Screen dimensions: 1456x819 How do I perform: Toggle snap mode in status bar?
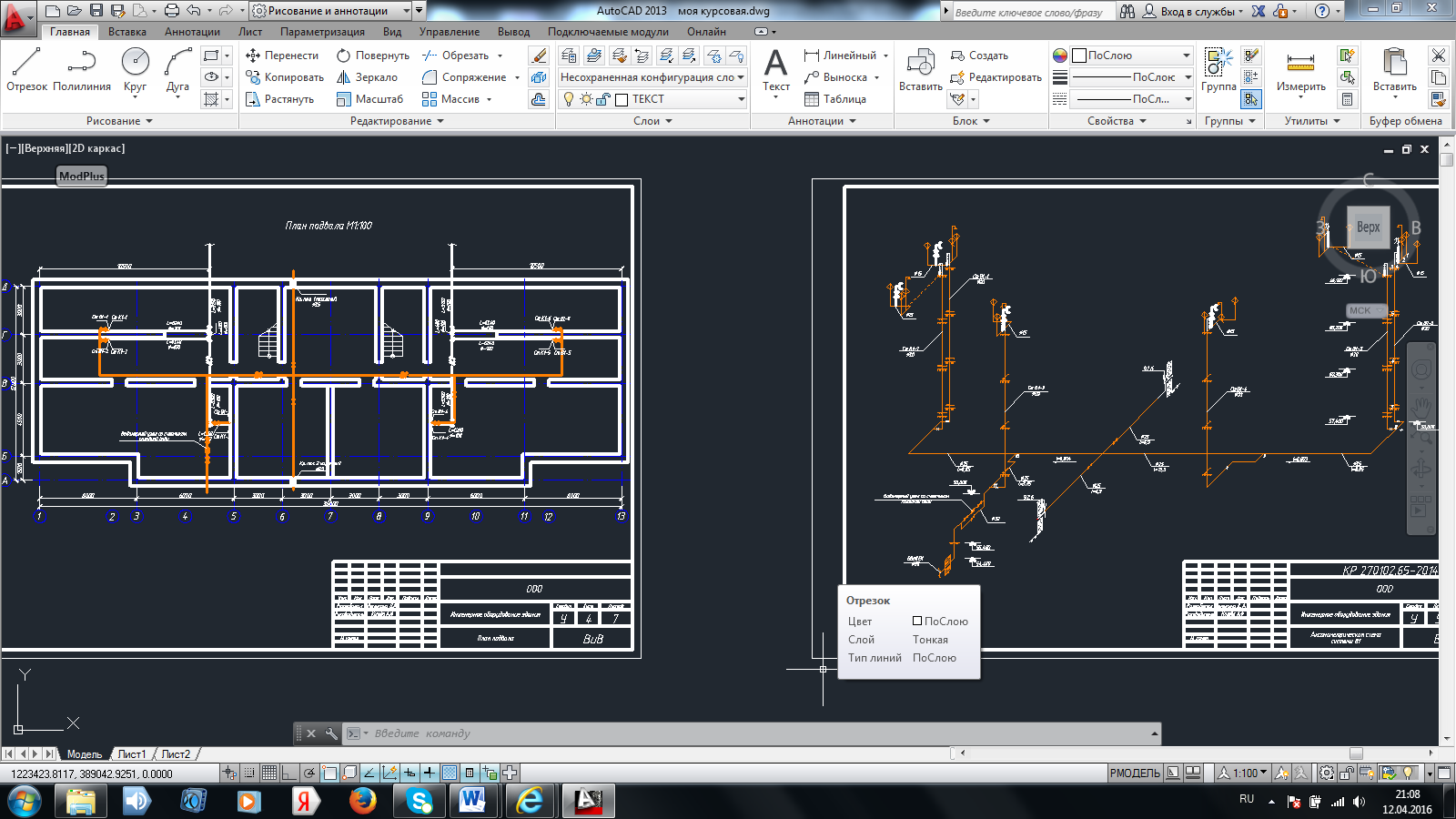pos(249,773)
